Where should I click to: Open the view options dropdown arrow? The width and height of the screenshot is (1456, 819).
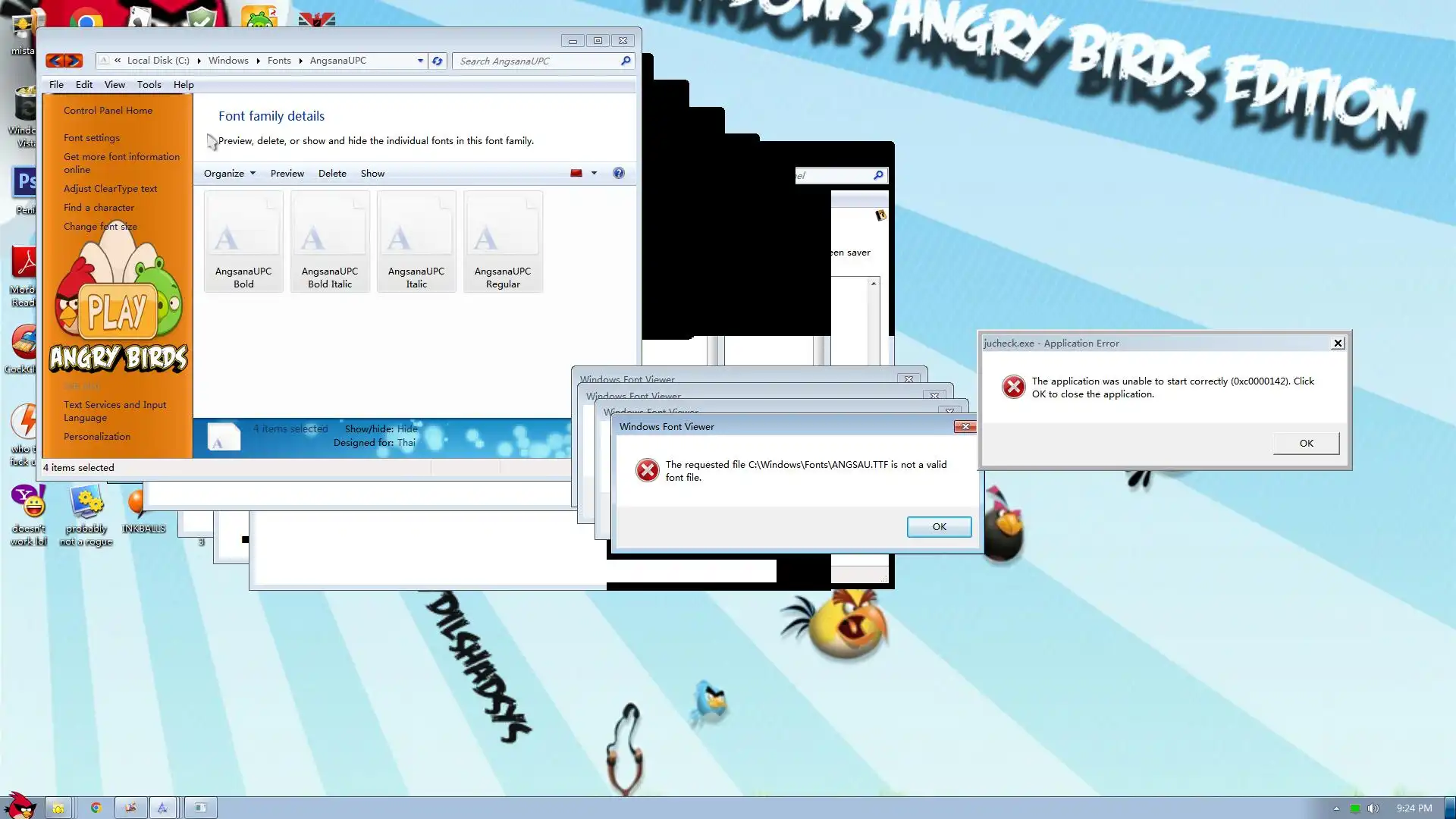pyautogui.click(x=594, y=173)
